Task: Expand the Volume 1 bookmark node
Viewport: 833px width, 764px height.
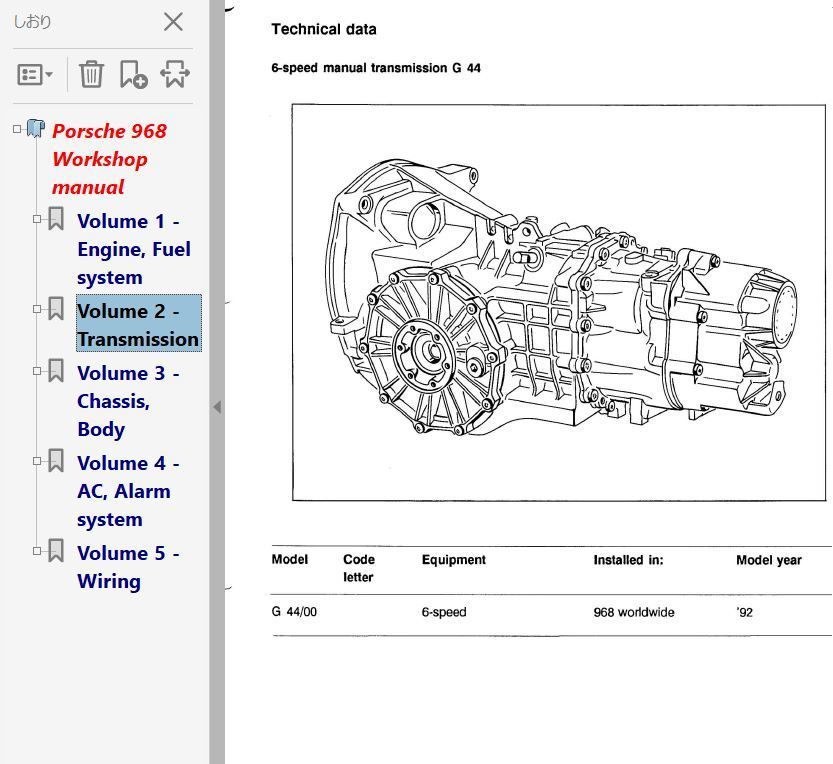Action: tap(37, 219)
